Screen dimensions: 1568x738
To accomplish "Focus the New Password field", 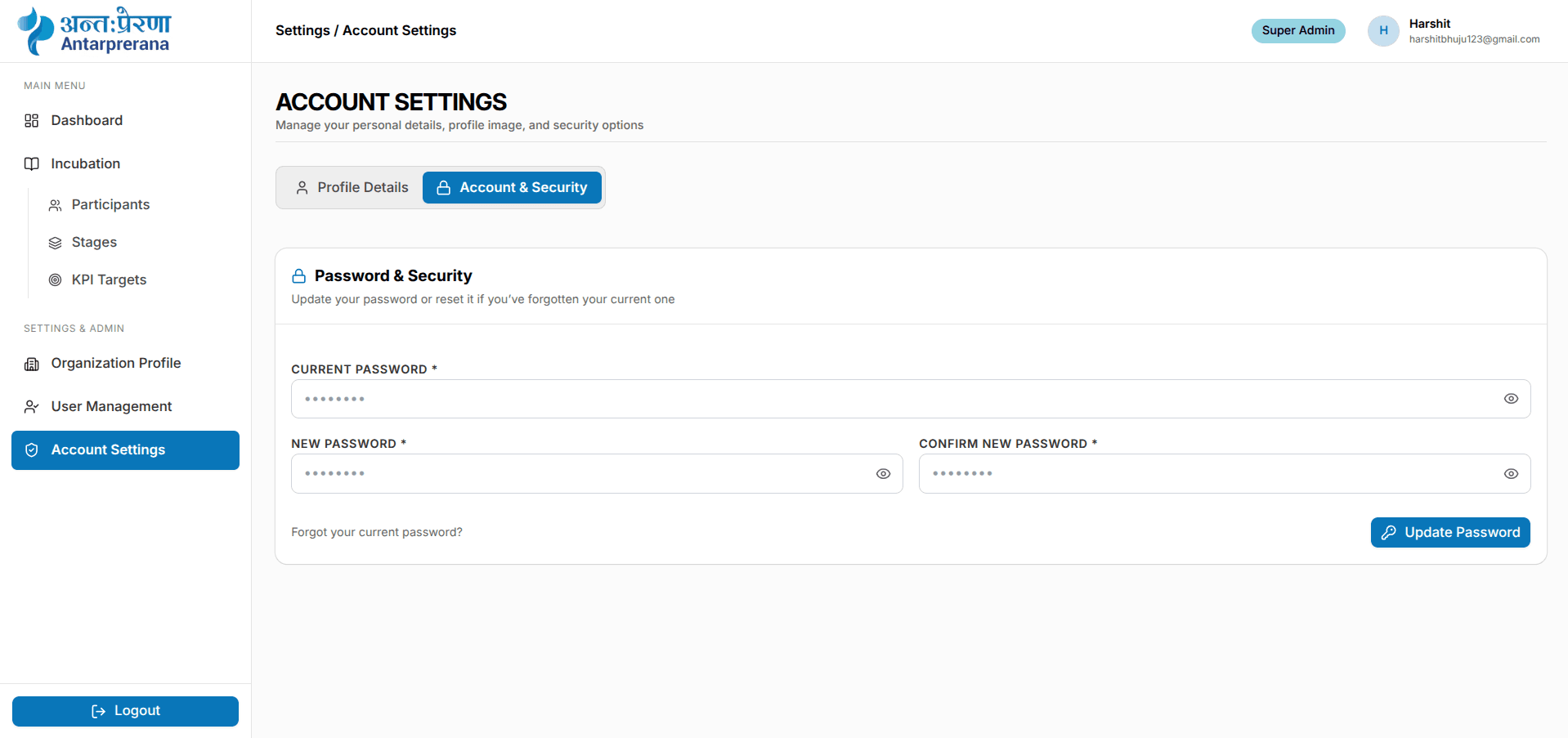I will 597,474.
